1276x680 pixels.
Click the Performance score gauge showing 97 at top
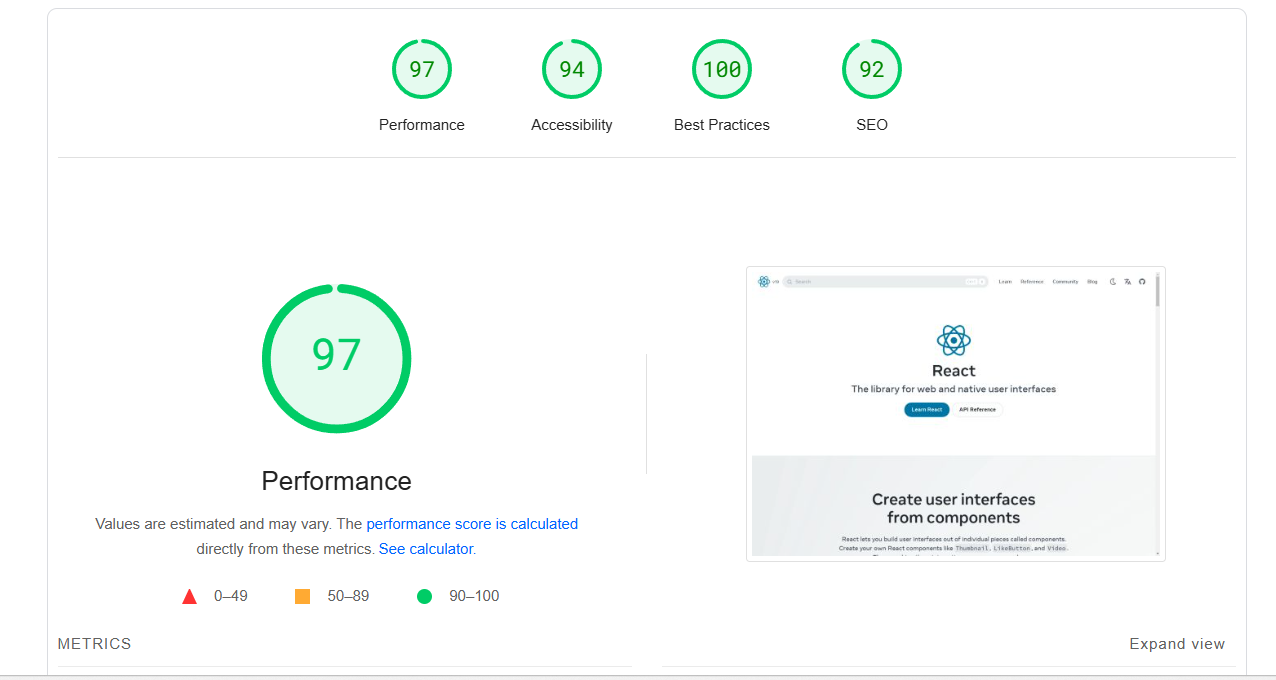tap(421, 69)
